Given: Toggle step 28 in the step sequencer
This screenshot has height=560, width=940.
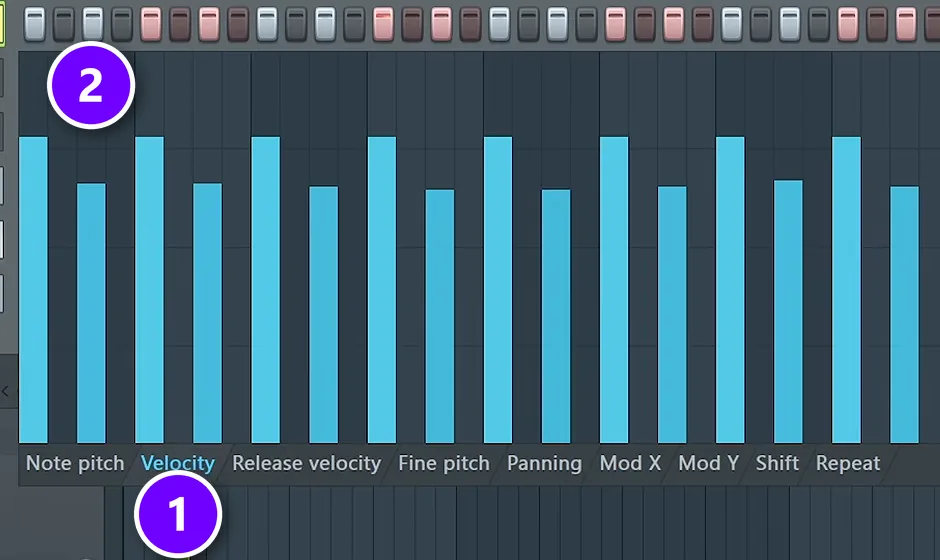Looking at the screenshot, I should (x=820, y=25).
